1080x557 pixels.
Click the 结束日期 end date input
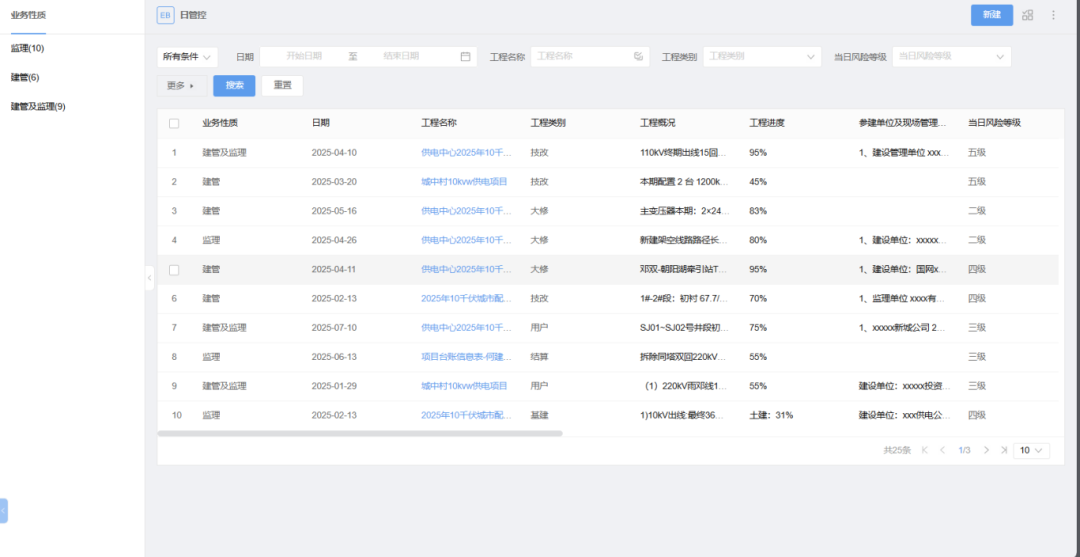[x=401, y=56]
